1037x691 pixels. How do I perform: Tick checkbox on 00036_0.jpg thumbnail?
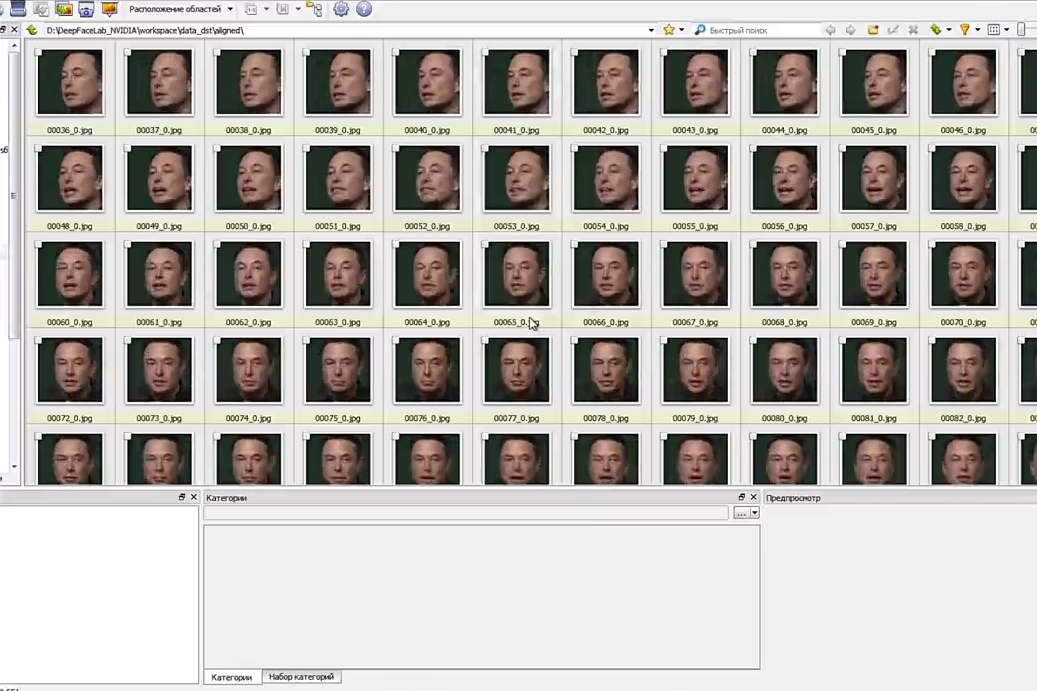(x=38, y=52)
